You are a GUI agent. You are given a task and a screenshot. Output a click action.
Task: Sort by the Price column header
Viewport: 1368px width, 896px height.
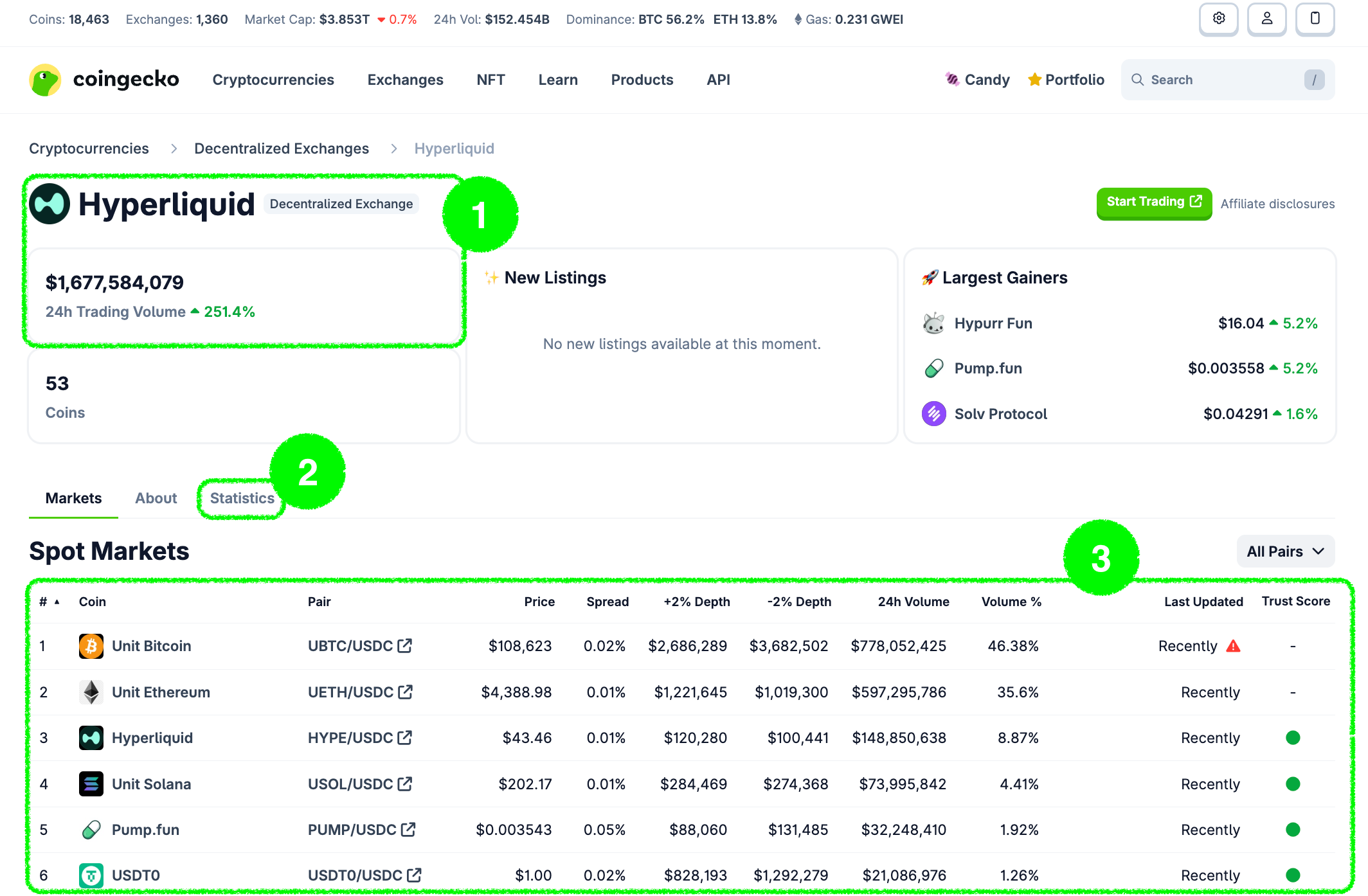coord(539,602)
